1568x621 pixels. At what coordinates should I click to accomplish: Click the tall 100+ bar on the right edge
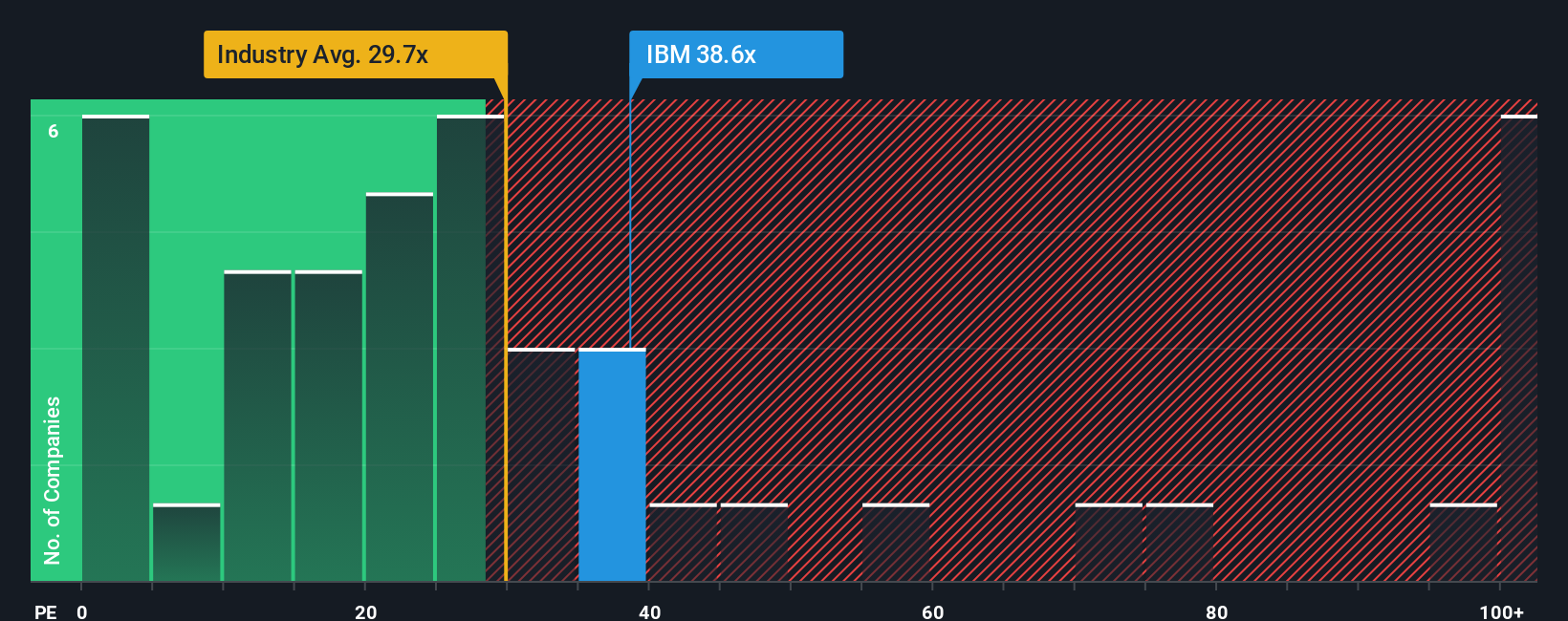[1519, 349]
